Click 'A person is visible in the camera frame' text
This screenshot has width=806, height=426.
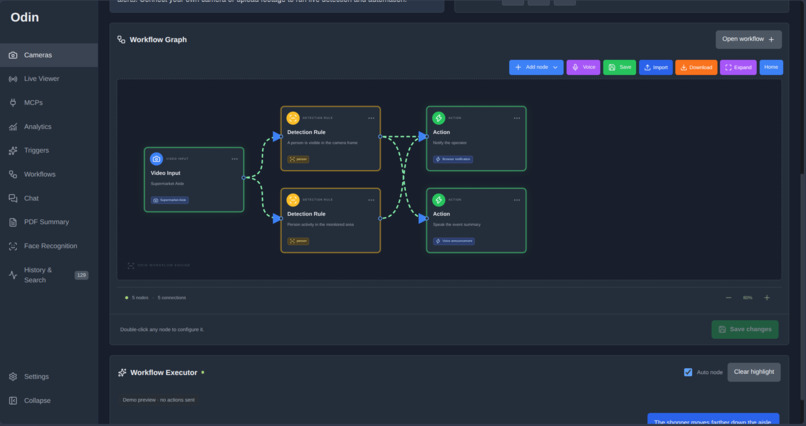[322, 143]
